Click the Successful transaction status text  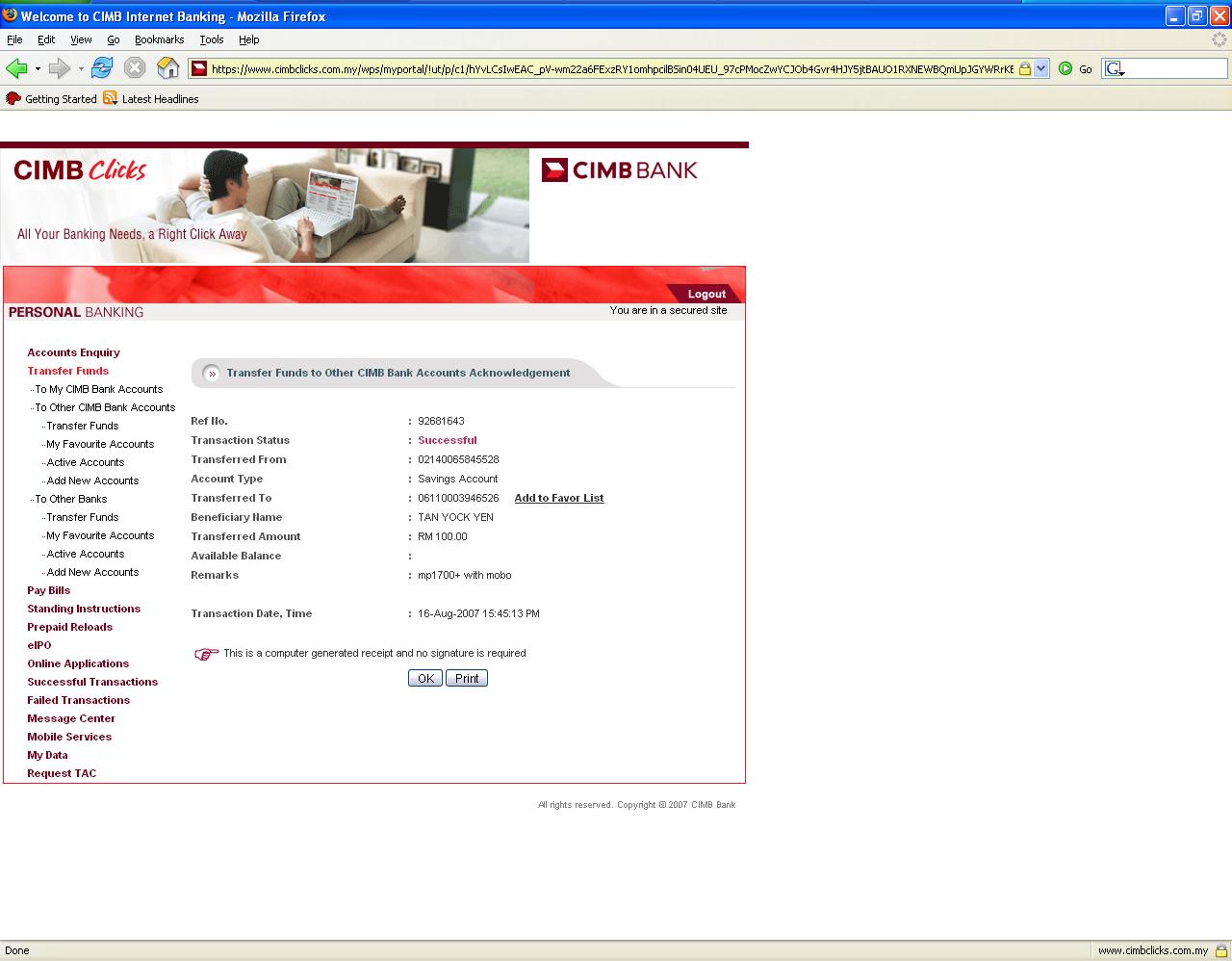pyautogui.click(x=448, y=440)
